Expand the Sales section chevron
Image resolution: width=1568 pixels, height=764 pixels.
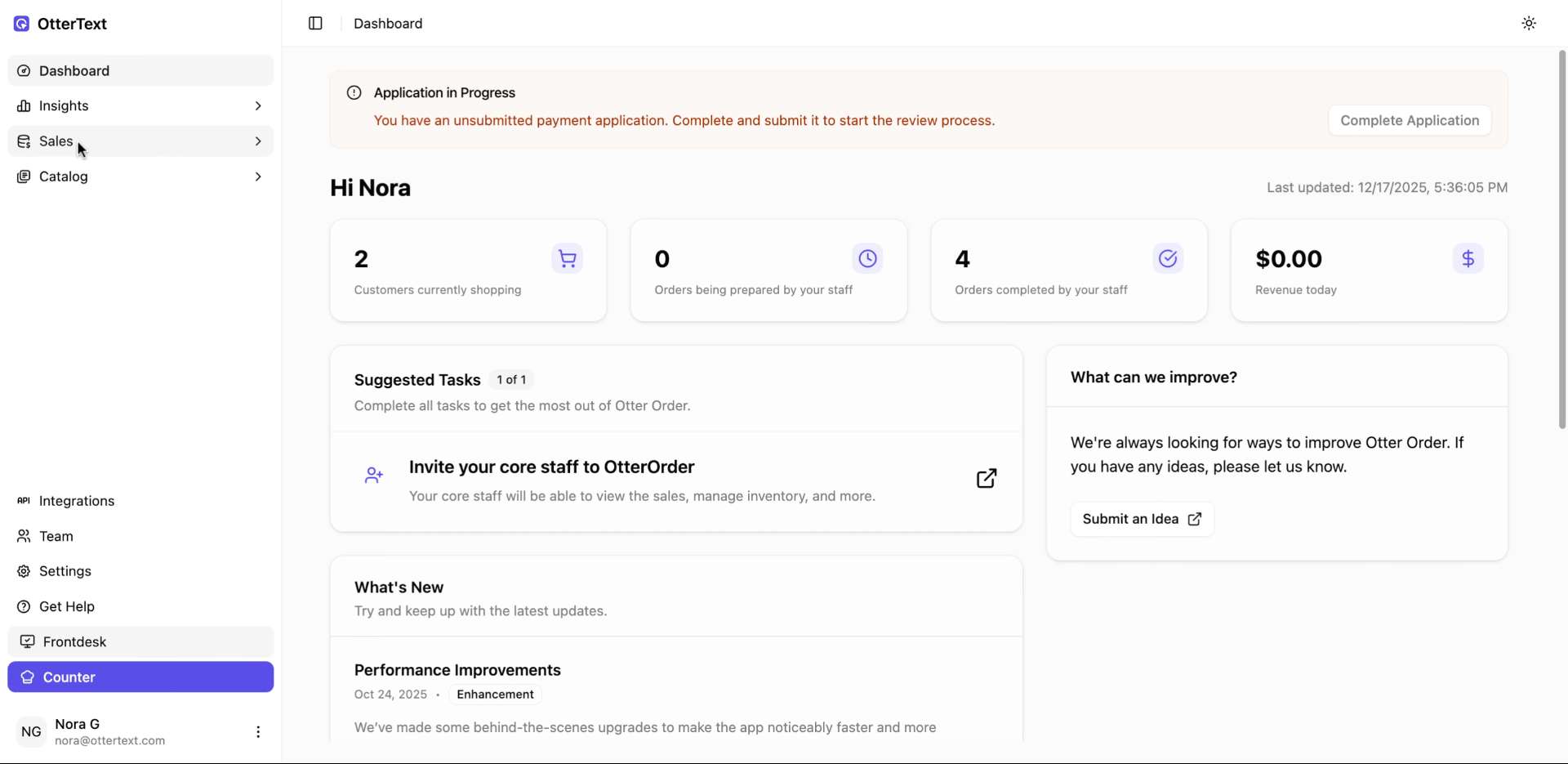(258, 141)
